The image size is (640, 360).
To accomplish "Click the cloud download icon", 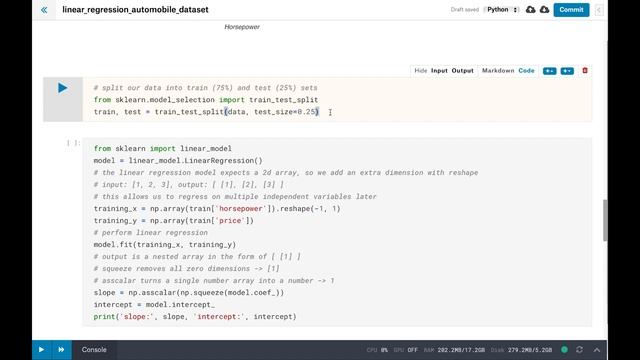I will (544, 9).
